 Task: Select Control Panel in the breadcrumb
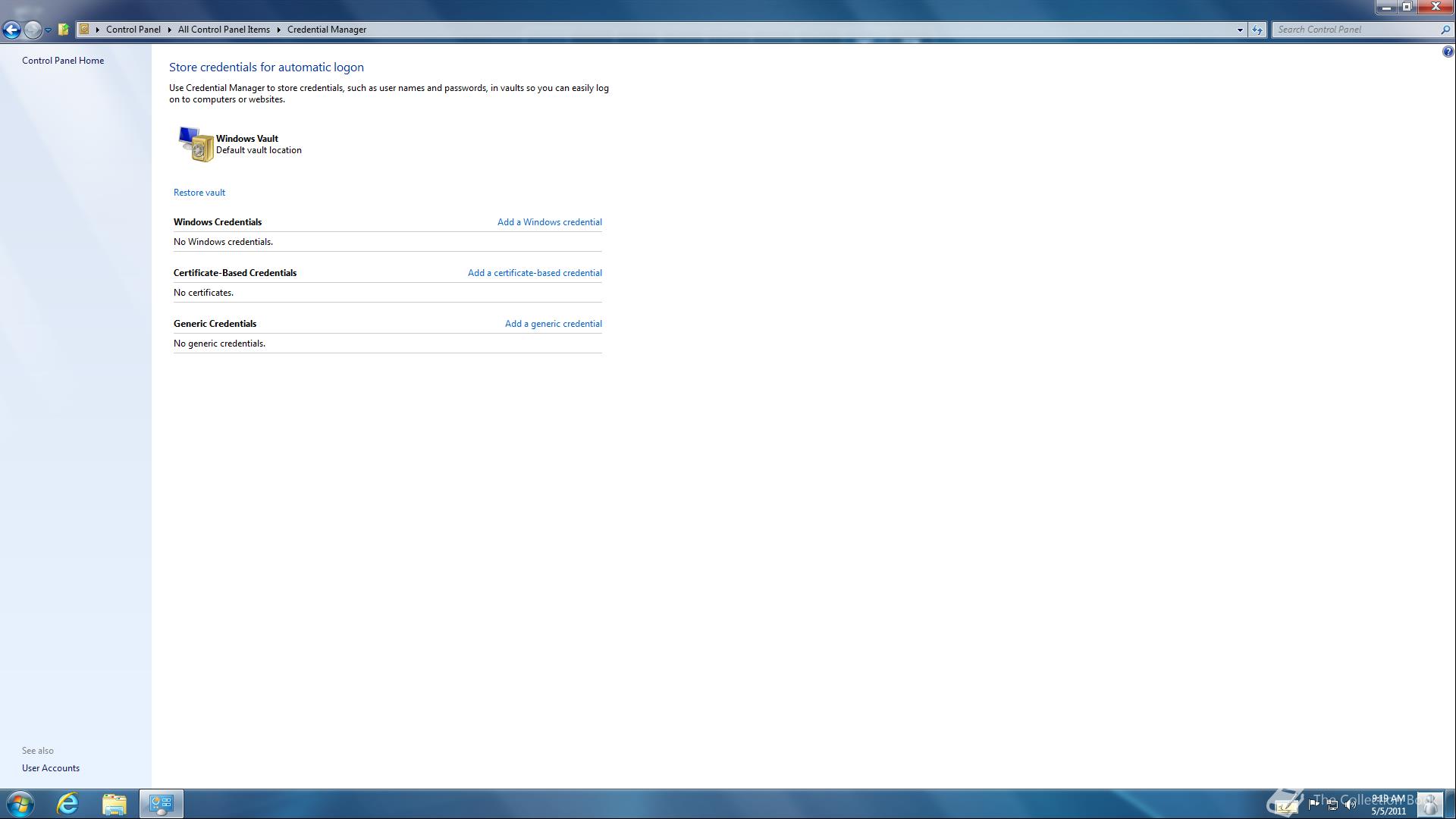[133, 30]
